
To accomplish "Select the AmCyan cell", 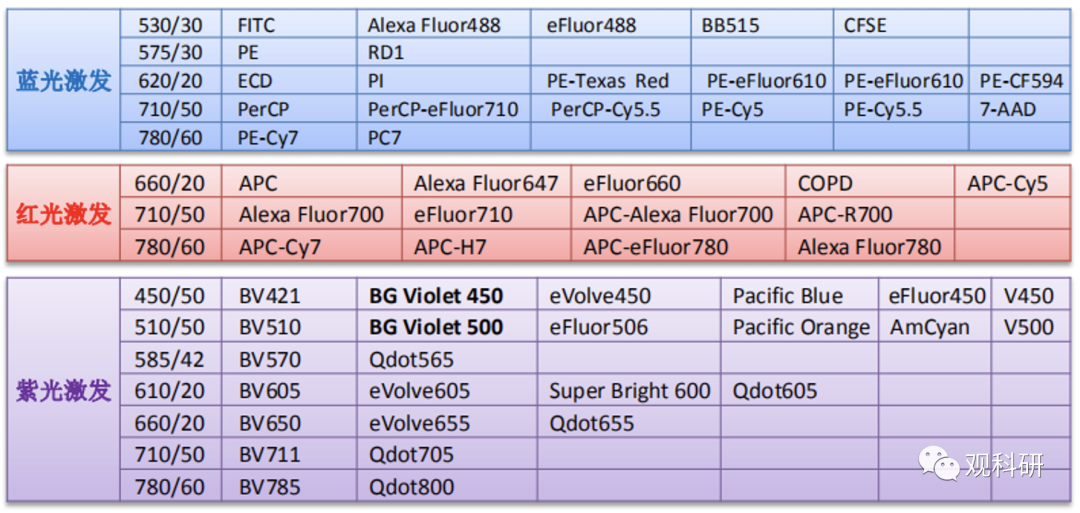I will (x=929, y=327).
